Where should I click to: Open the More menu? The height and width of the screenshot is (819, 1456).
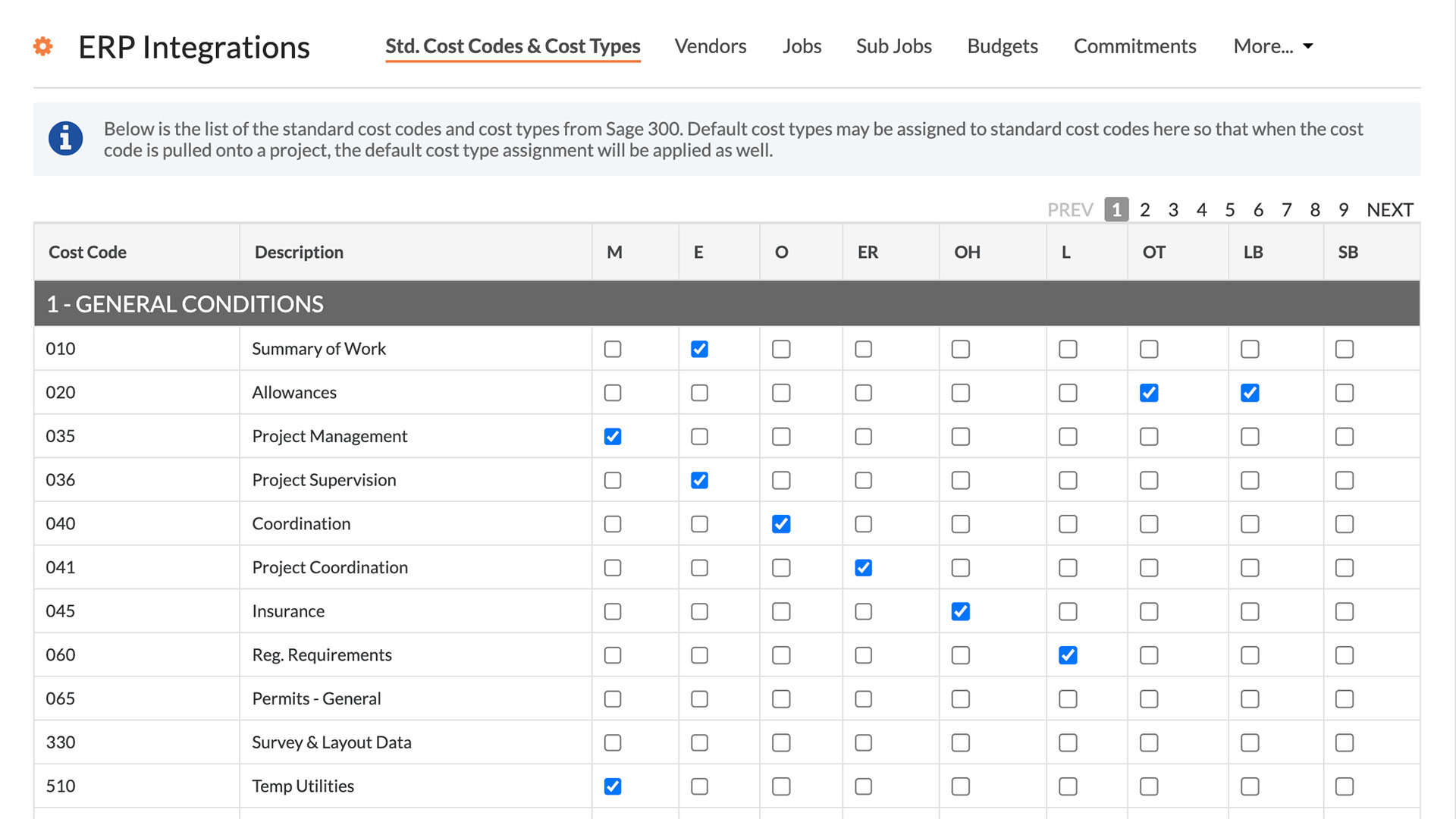pyautogui.click(x=1272, y=46)
